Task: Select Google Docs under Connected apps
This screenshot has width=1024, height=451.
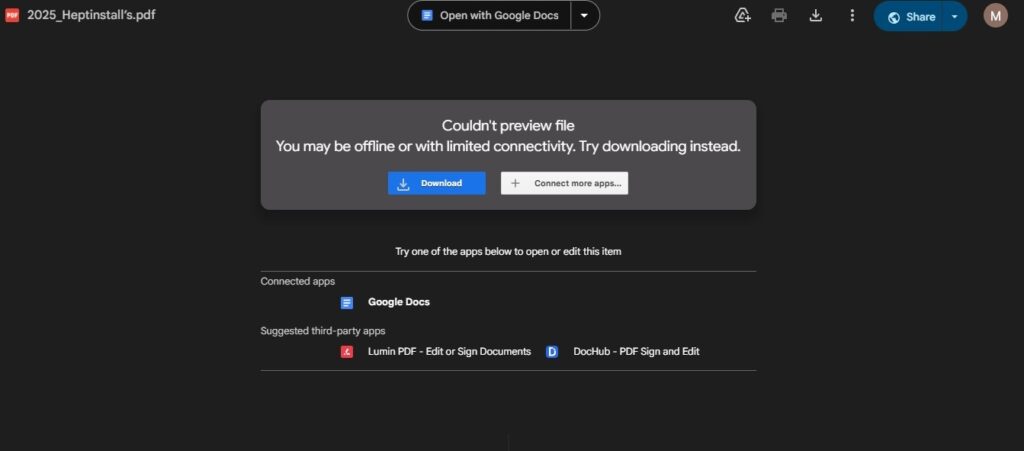Action: pyautogui.click(x=398, y=302)
